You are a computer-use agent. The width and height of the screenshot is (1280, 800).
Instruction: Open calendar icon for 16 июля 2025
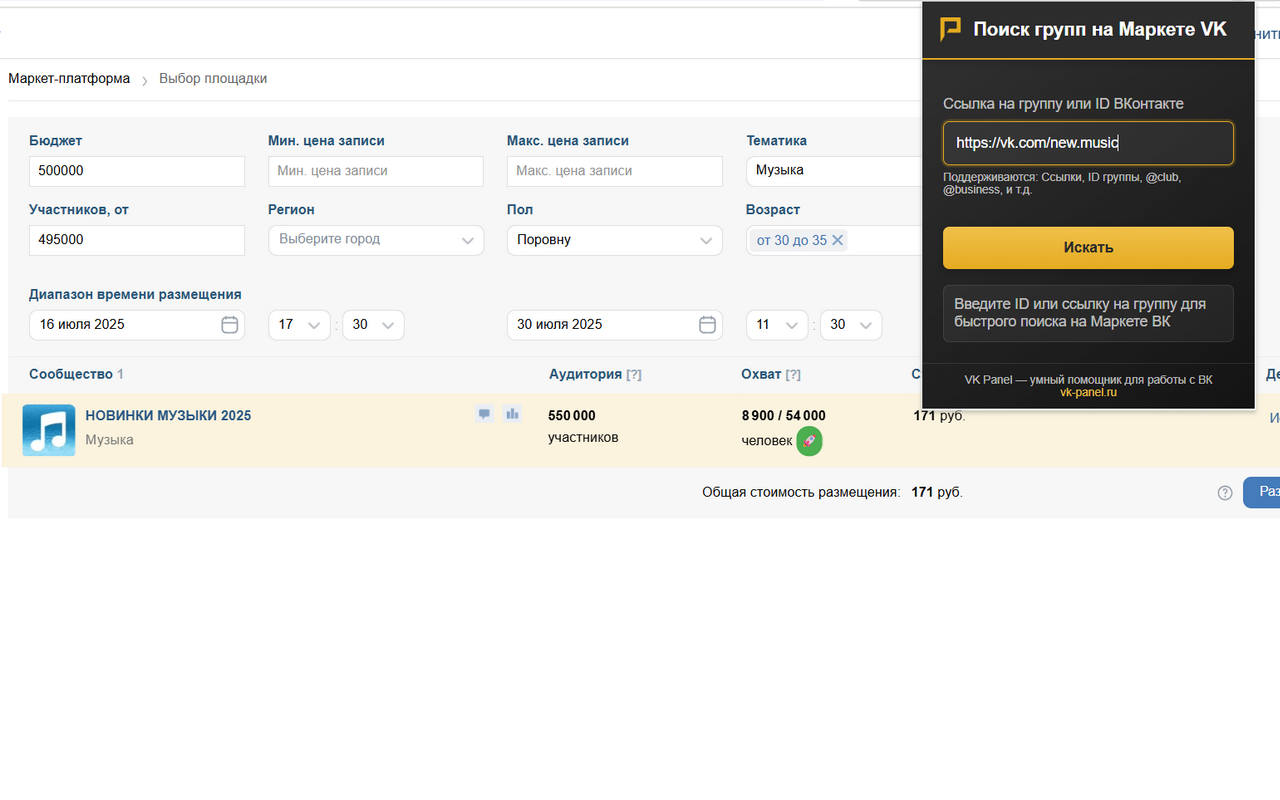click(x=229, y=324)
